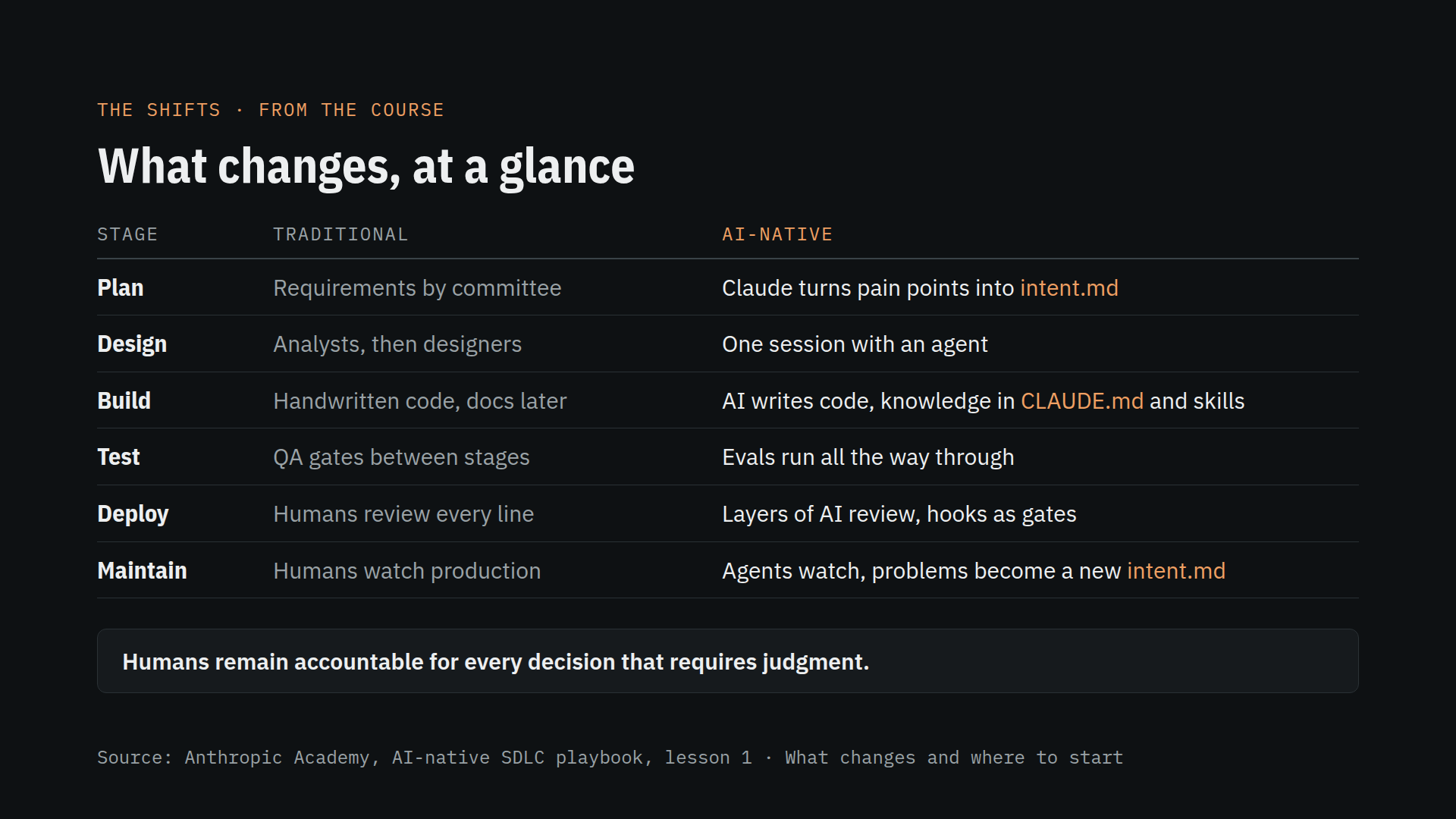Click the 'THE SHIFTS · FROM THE COURSE' eyebrow text
Viewport: 1456px width, 819px height.
pos(270,110)
